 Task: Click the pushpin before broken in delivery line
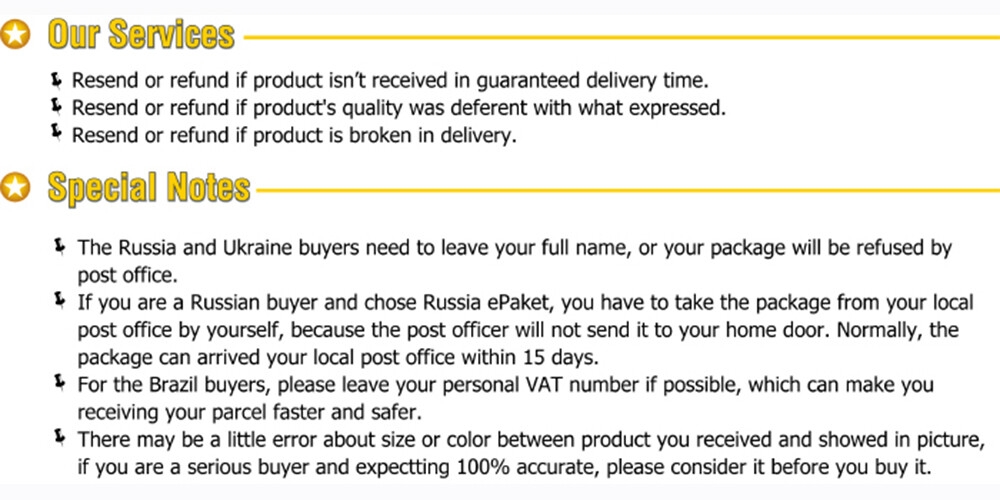pyautogui.click(x=57, y=132)
